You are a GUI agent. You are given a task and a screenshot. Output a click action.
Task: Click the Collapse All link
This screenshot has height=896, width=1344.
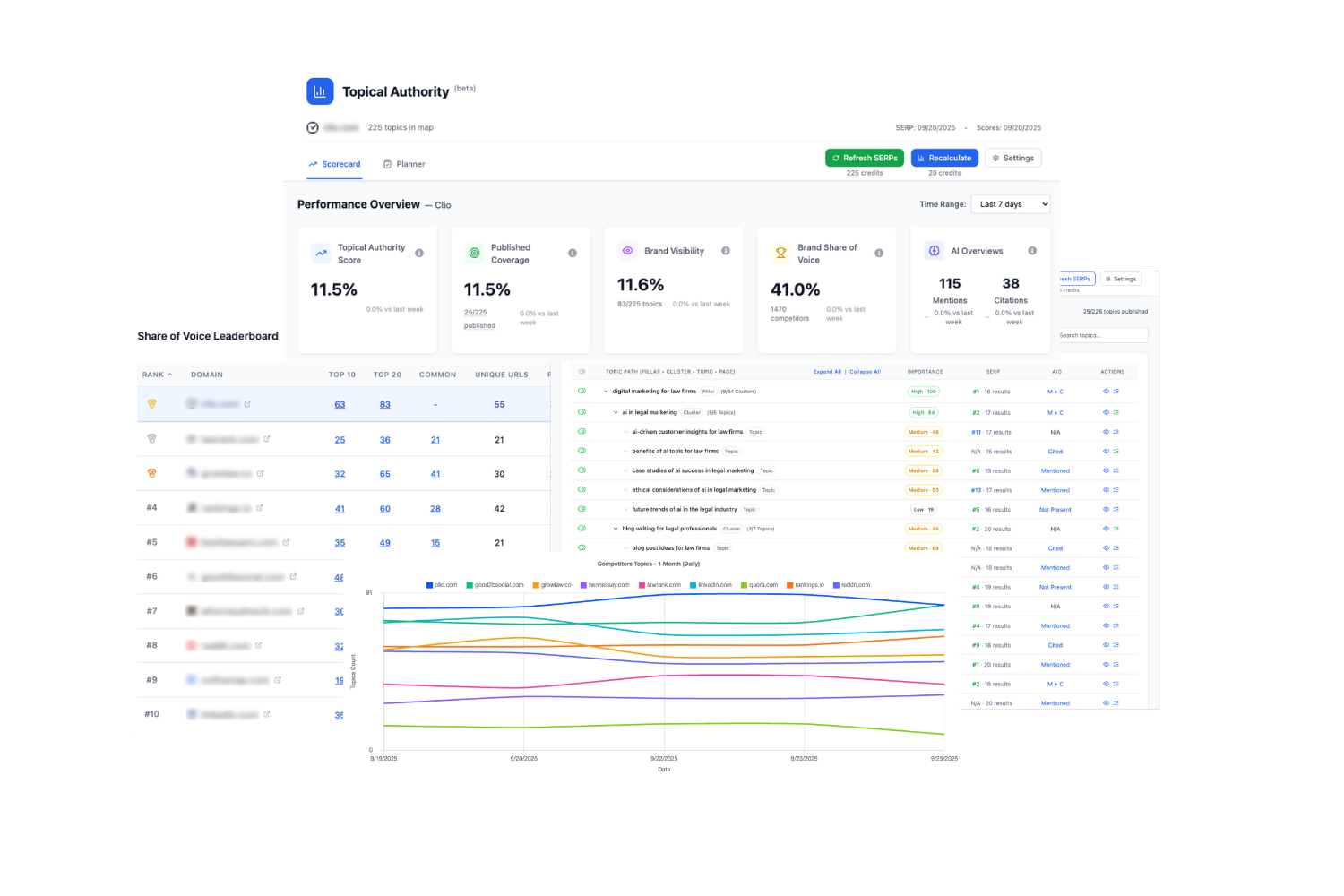tap(865, 372)
